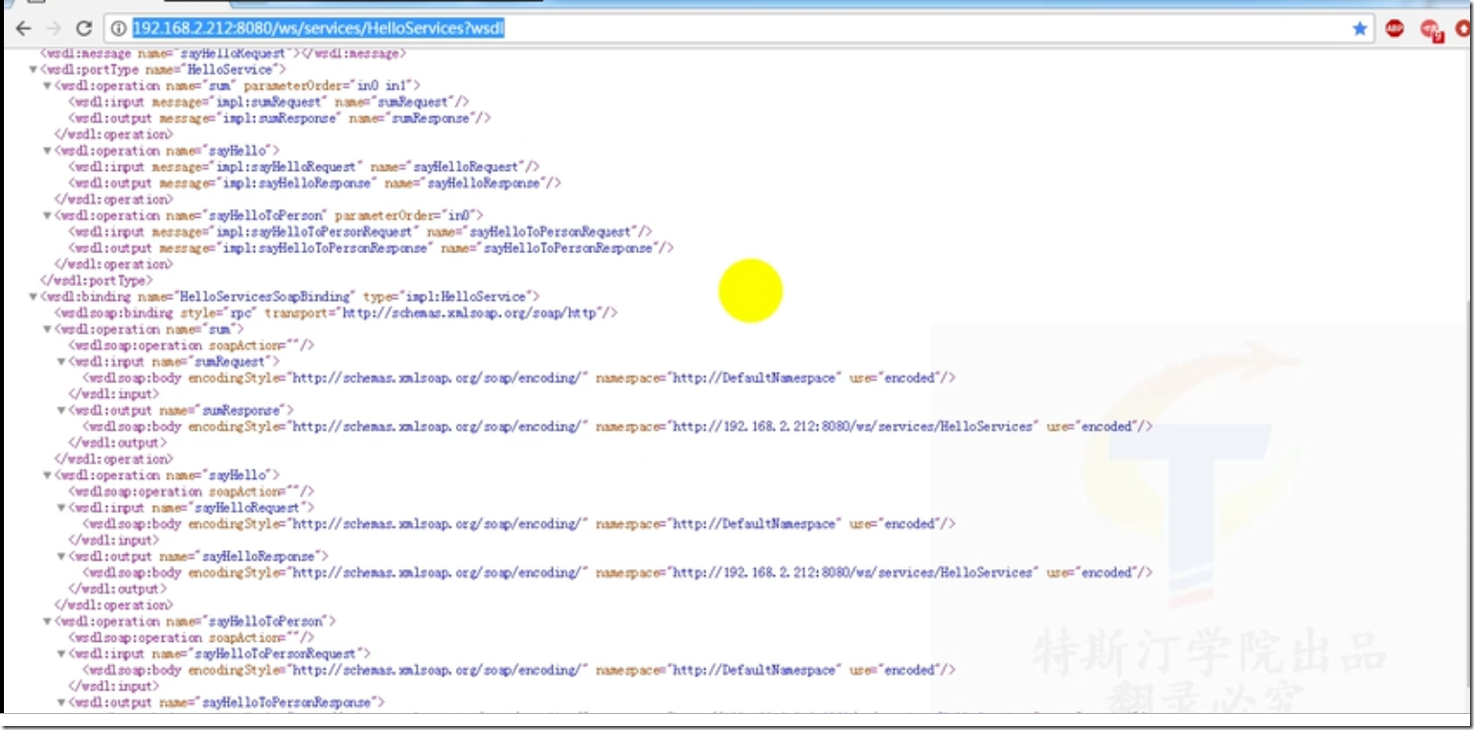This screenshot has width=1474, height=730.
Task: Collapse sayHelloToPerson operation with parameterOrder "in0"
Action: tap(46, 216)
